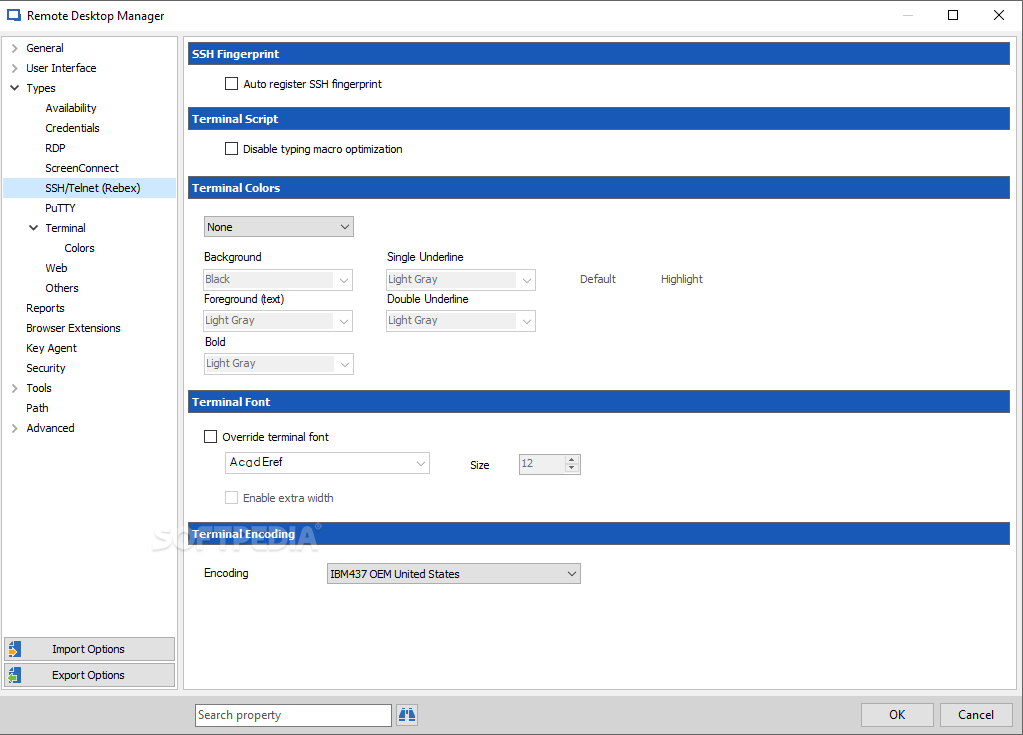Click the Remote Desktop Manager title icon
Viewport: 1023px width, 735px height.
(x=14, y=15)
